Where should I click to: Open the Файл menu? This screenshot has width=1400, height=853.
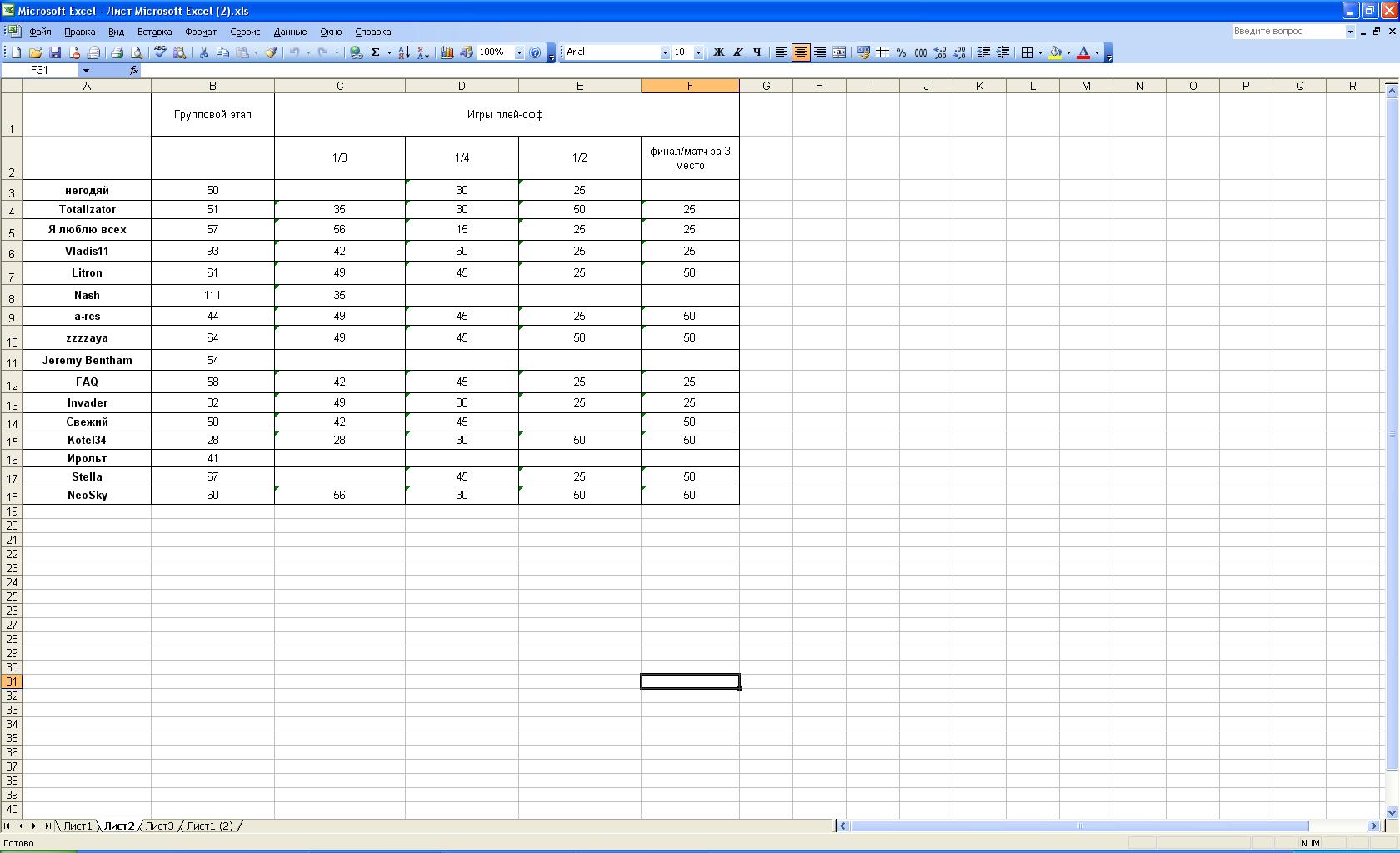click(x=40, y=32)
